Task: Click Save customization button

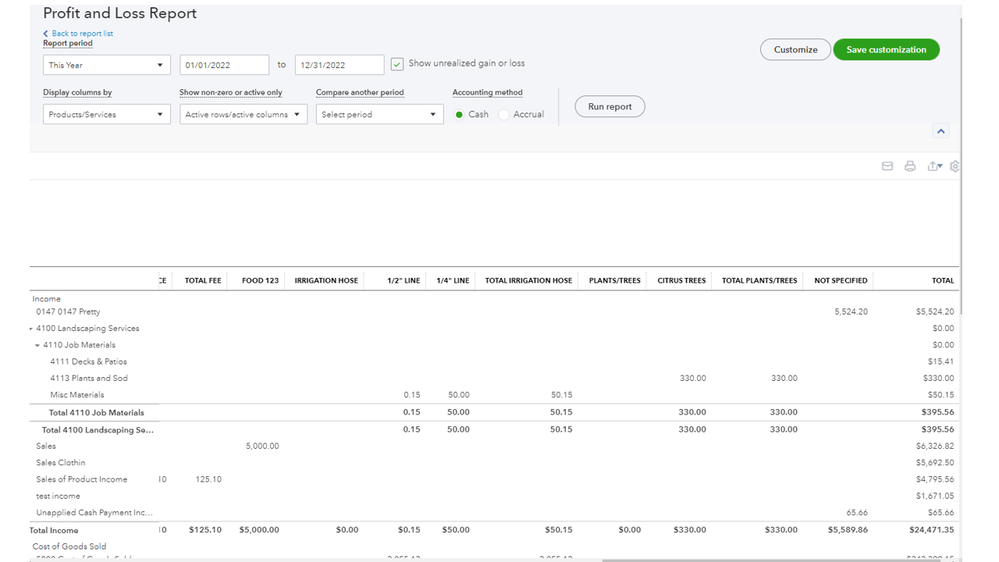Action: [x=886, y=50]
